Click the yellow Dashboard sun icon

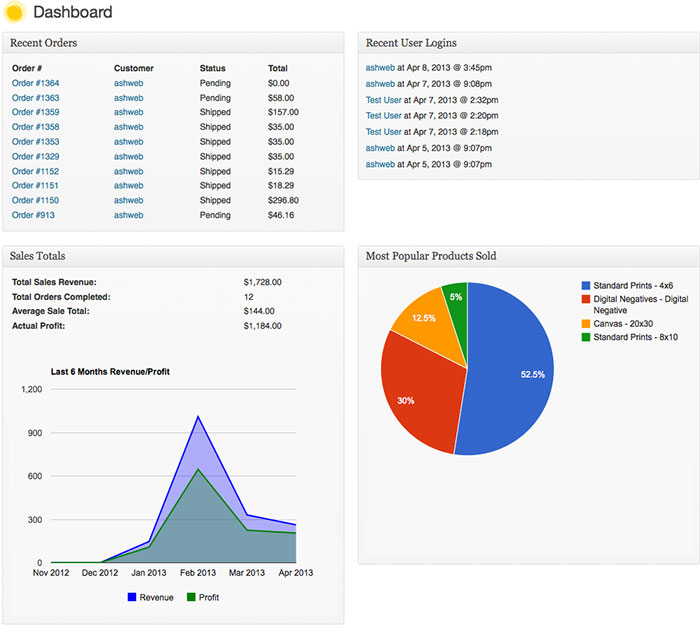click(15, 13)
